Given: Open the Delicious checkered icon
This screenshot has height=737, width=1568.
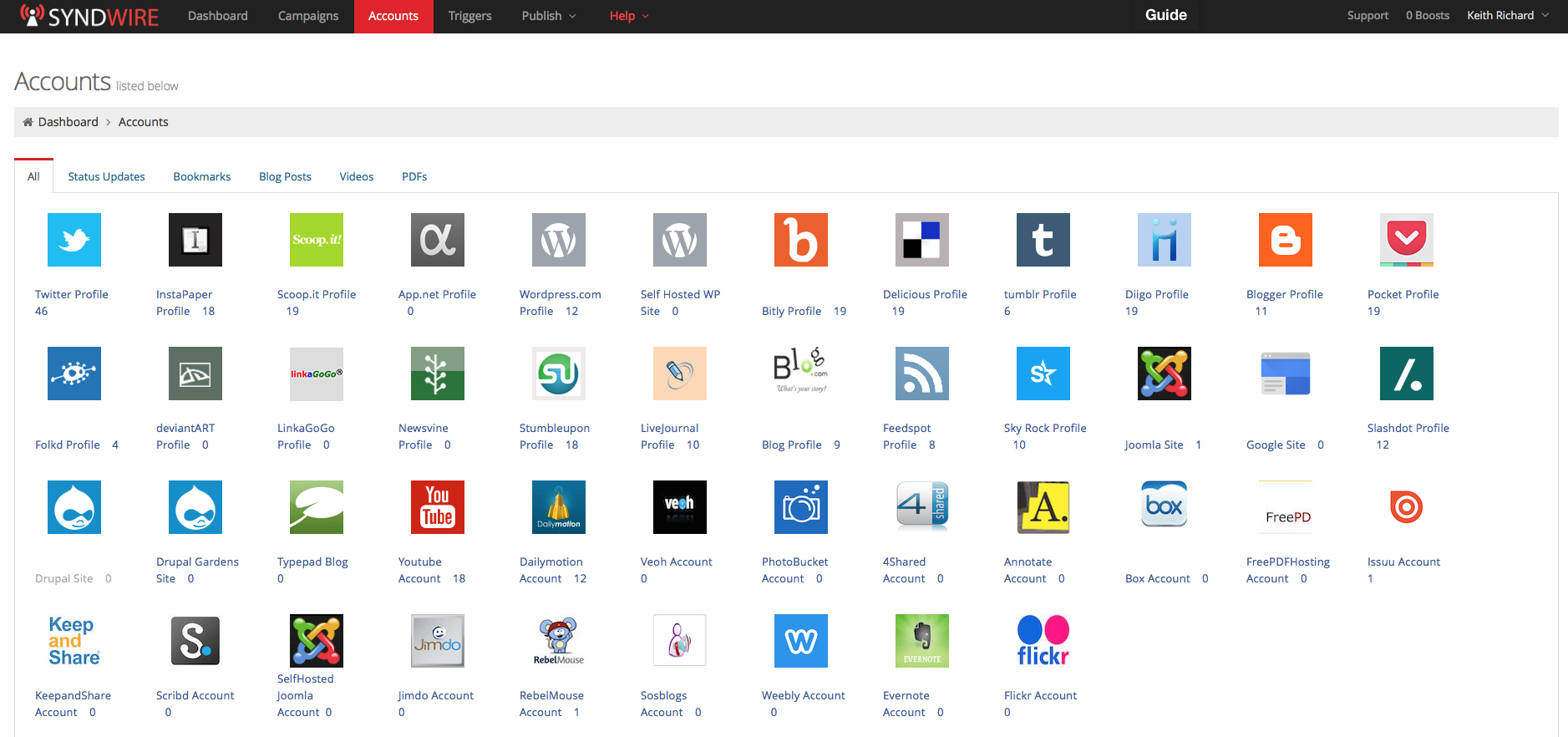Looking at the screenshot, I should pos(922,240).
